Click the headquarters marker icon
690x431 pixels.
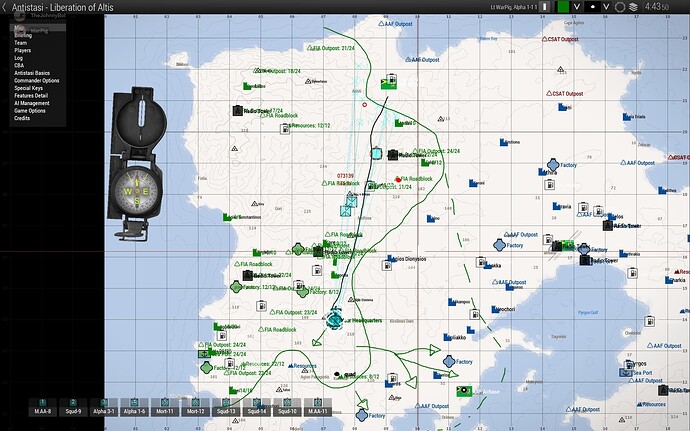[334, 320]
